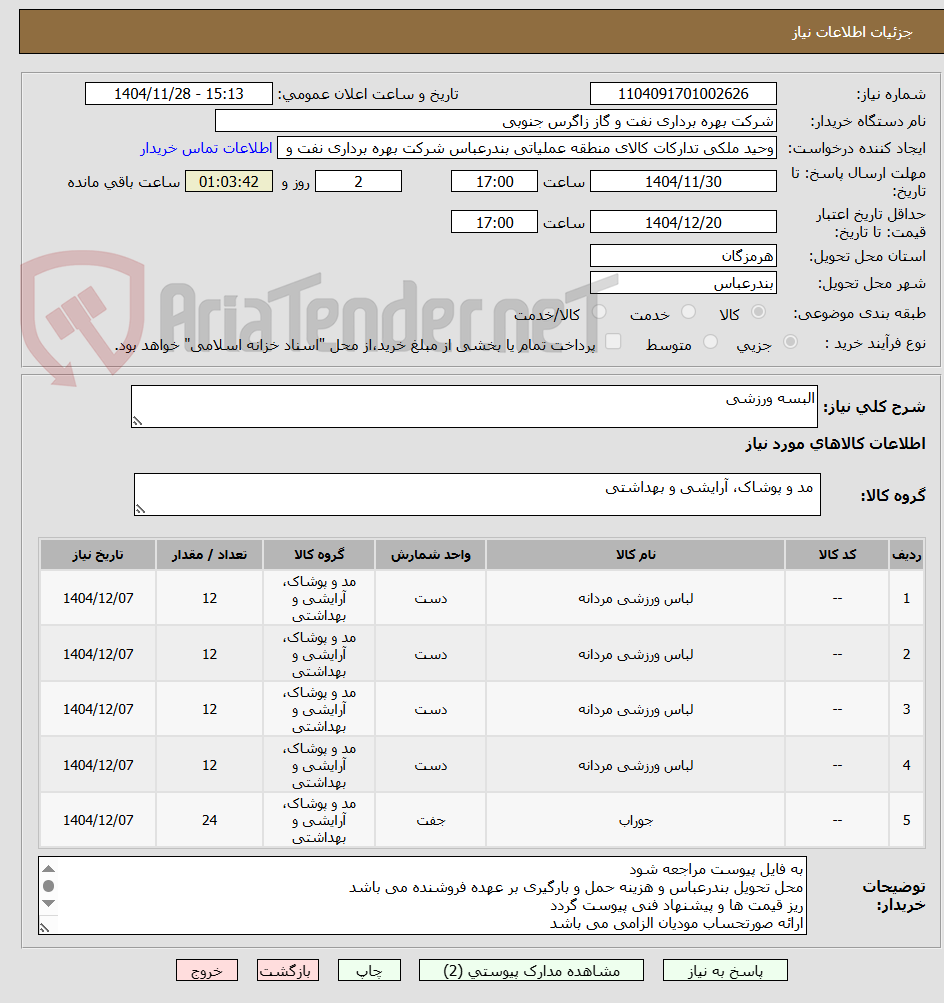Click لباس ورزشی مردانه in row 3
Screen dimensions: 944x1003
coord(636,709)
